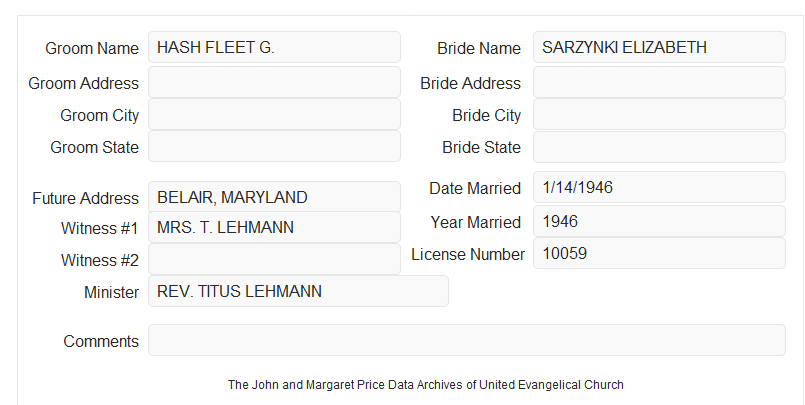Click the Price Data Archives footer text
Screen dimensions: 805x405
tap(426, 385)
